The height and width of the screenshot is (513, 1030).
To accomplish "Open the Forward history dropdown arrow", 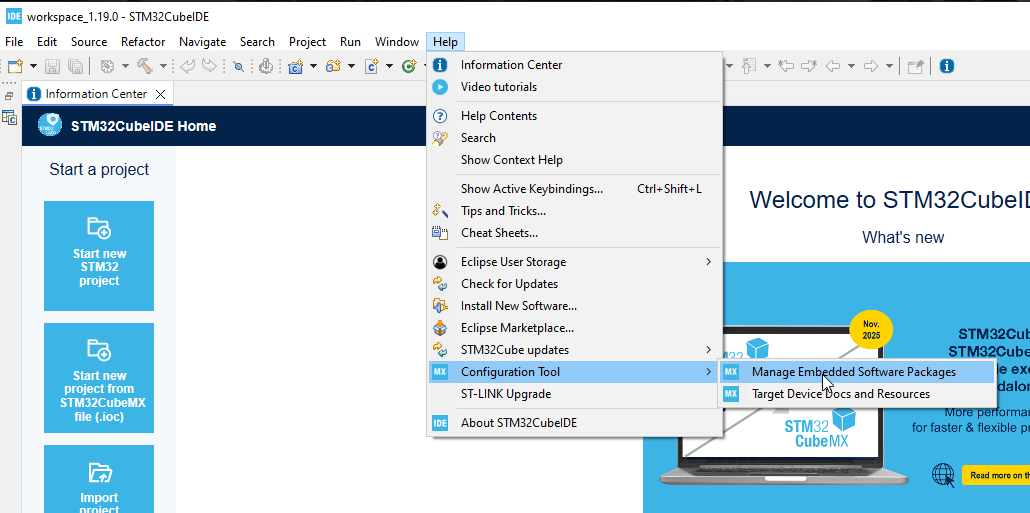I will [x=889, y=66].
